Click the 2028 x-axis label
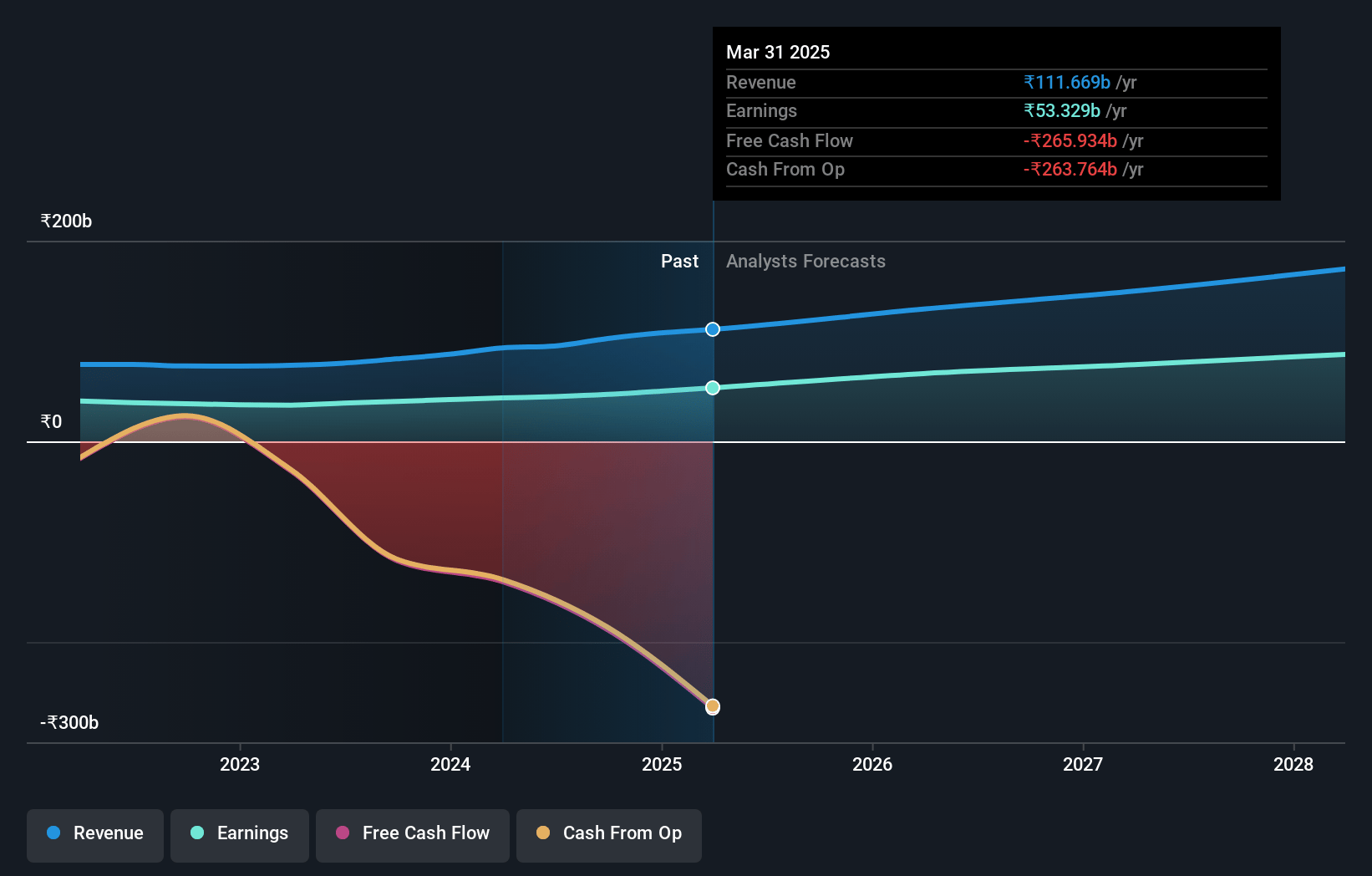 coord(1293,764)
